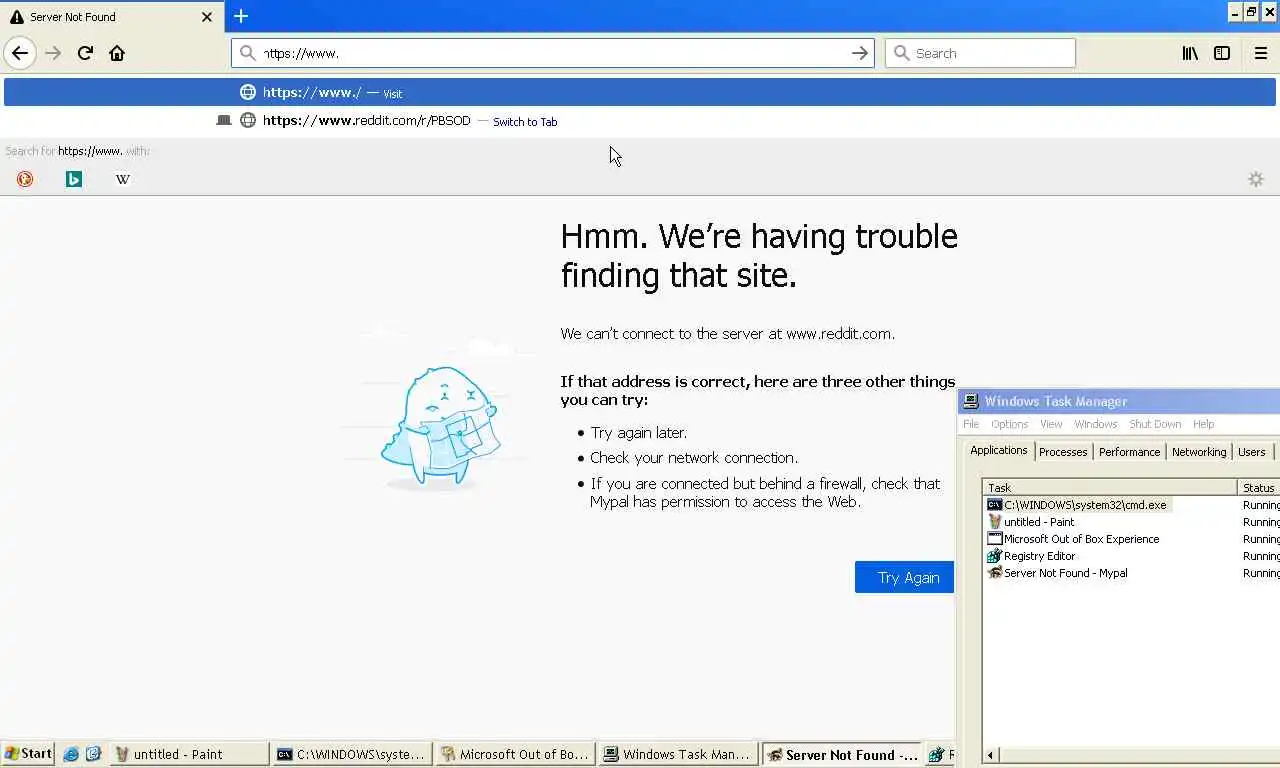Open Task Manager File menu

971,424
